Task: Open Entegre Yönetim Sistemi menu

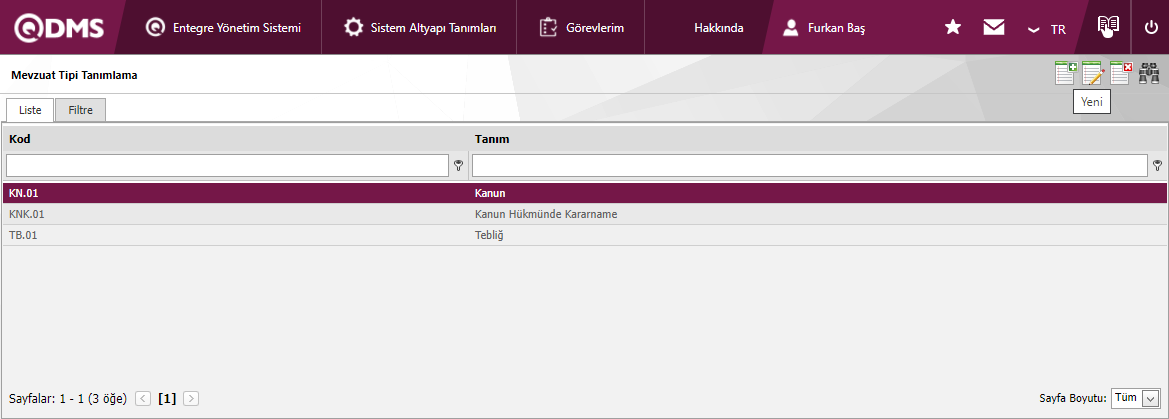Action: coord(224,28)
